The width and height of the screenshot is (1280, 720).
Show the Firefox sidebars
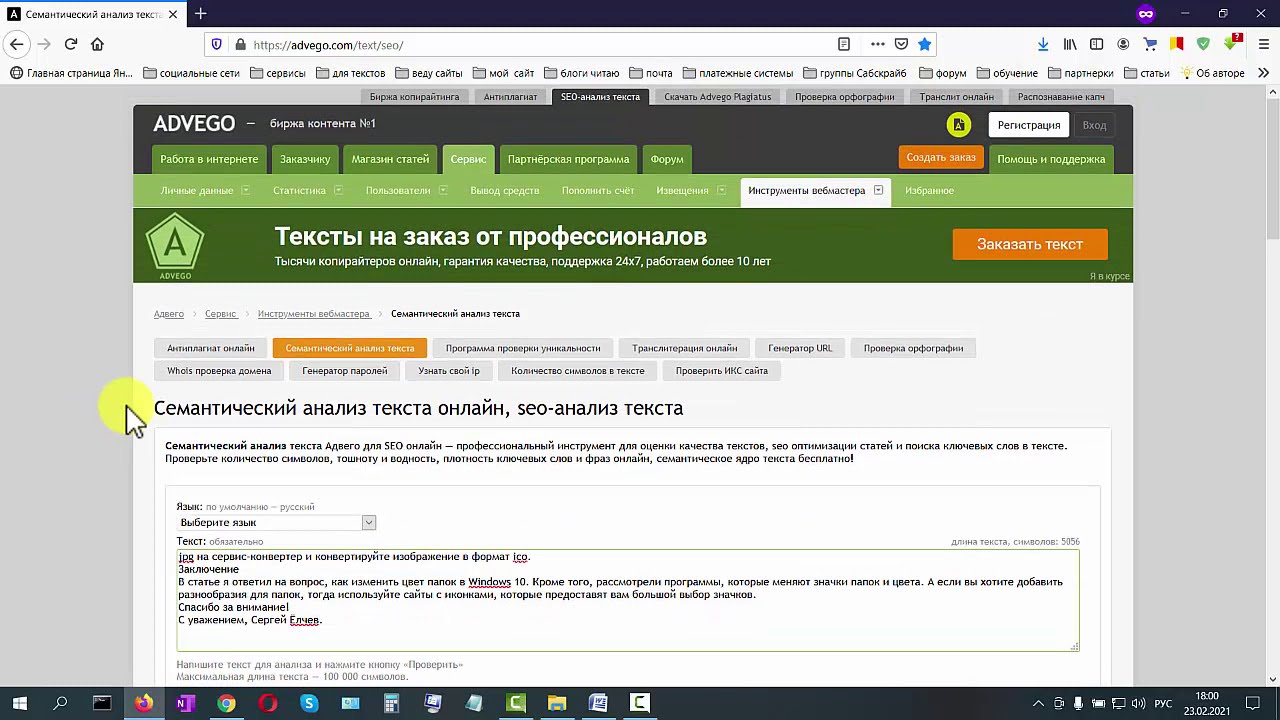tap(1097, 44)
